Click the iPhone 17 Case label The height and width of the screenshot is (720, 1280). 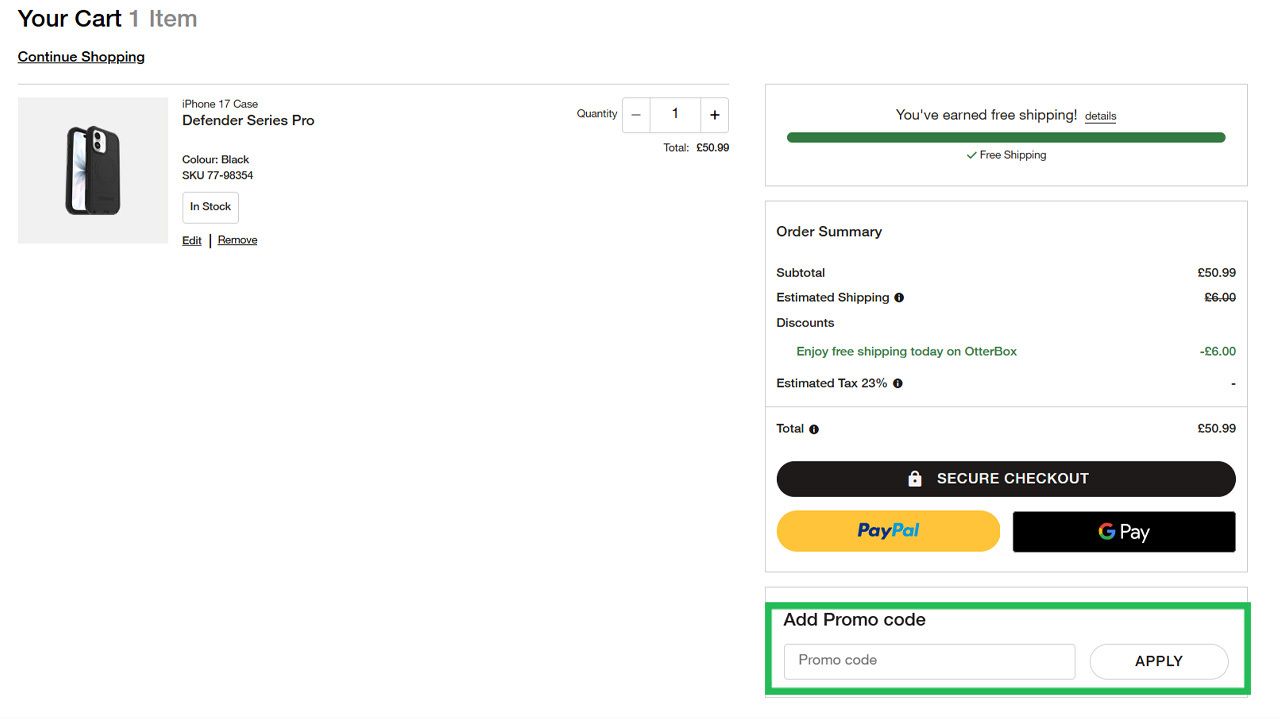click(220, 104)
